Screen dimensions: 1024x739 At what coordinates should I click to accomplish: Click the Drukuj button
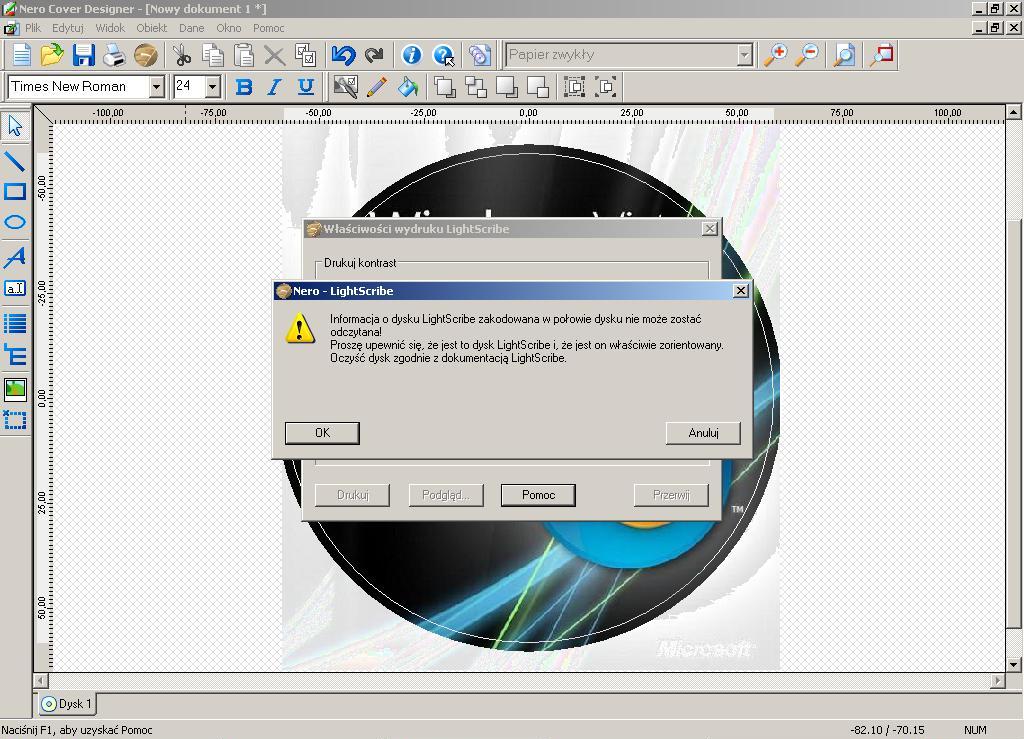point(353,495)
